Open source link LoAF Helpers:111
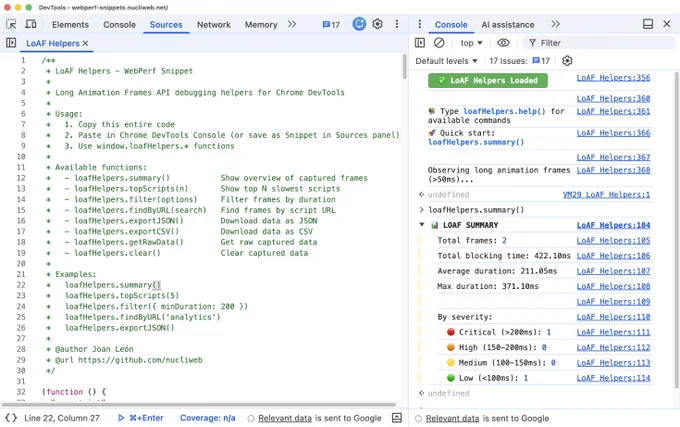Image resolution: width=680 pixels, height=427 pixels. pyautogui.click(x=613, y=332)
